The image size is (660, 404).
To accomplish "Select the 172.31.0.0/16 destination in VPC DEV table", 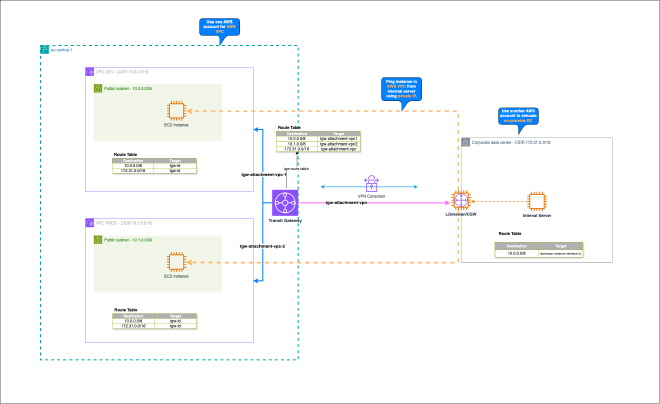I will 133,171.
